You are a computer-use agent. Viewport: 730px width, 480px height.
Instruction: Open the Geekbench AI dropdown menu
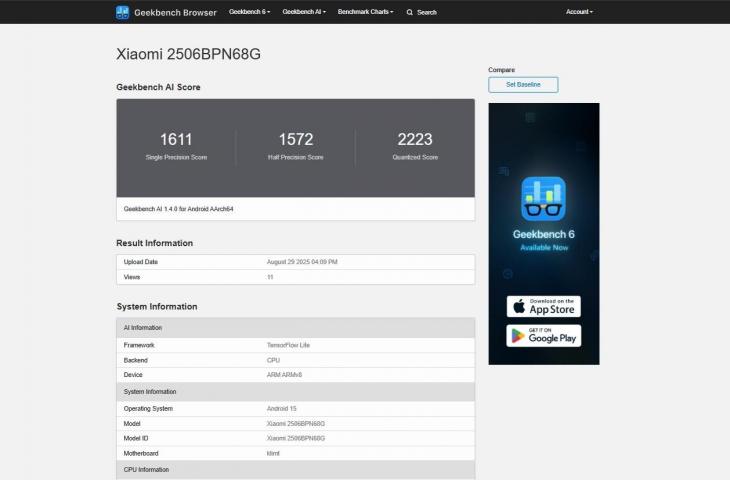pyautogui.click(x=304, y=12)
